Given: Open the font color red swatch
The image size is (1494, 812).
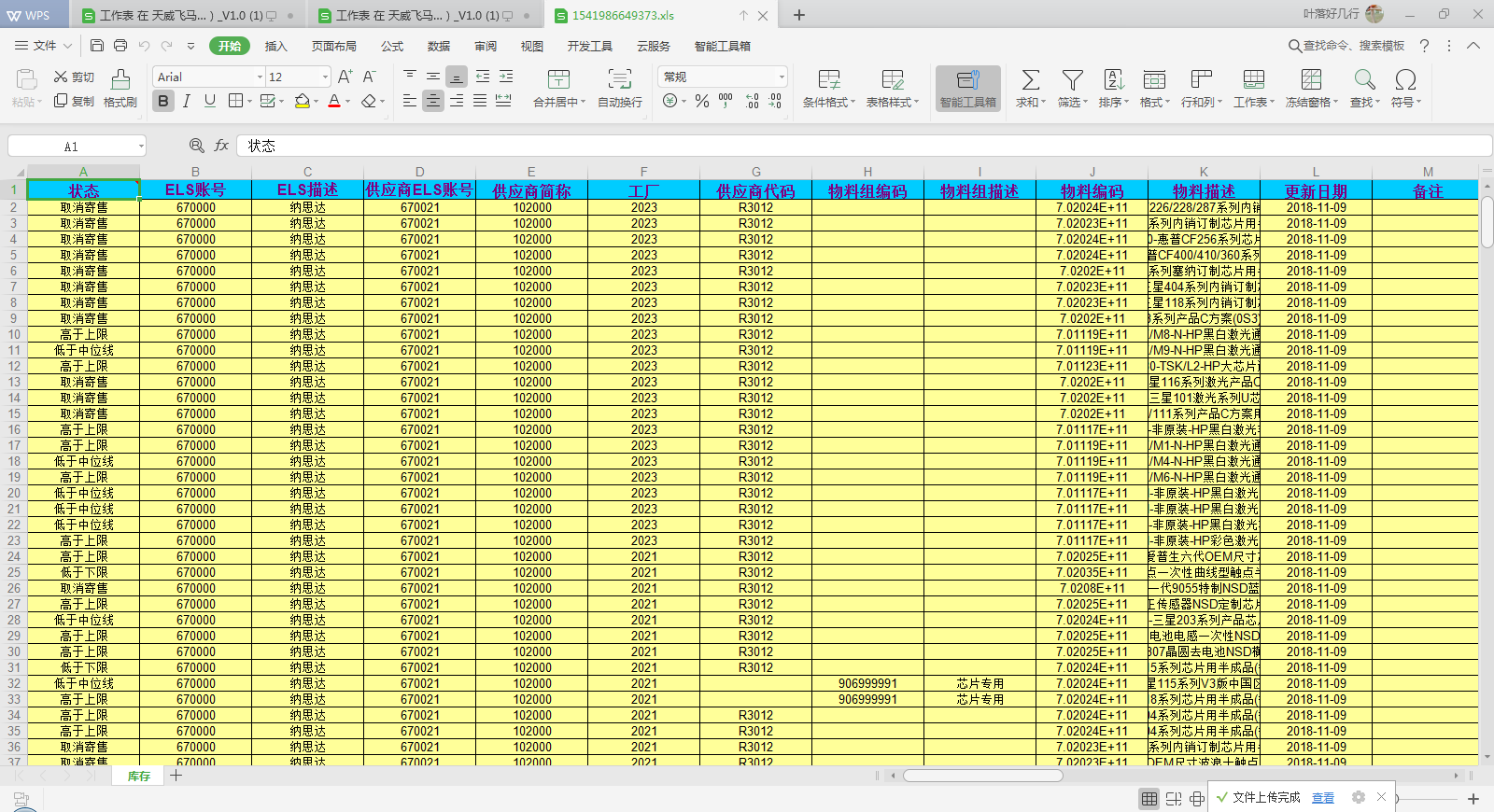Looking at the screenshot, I should 334,101.
